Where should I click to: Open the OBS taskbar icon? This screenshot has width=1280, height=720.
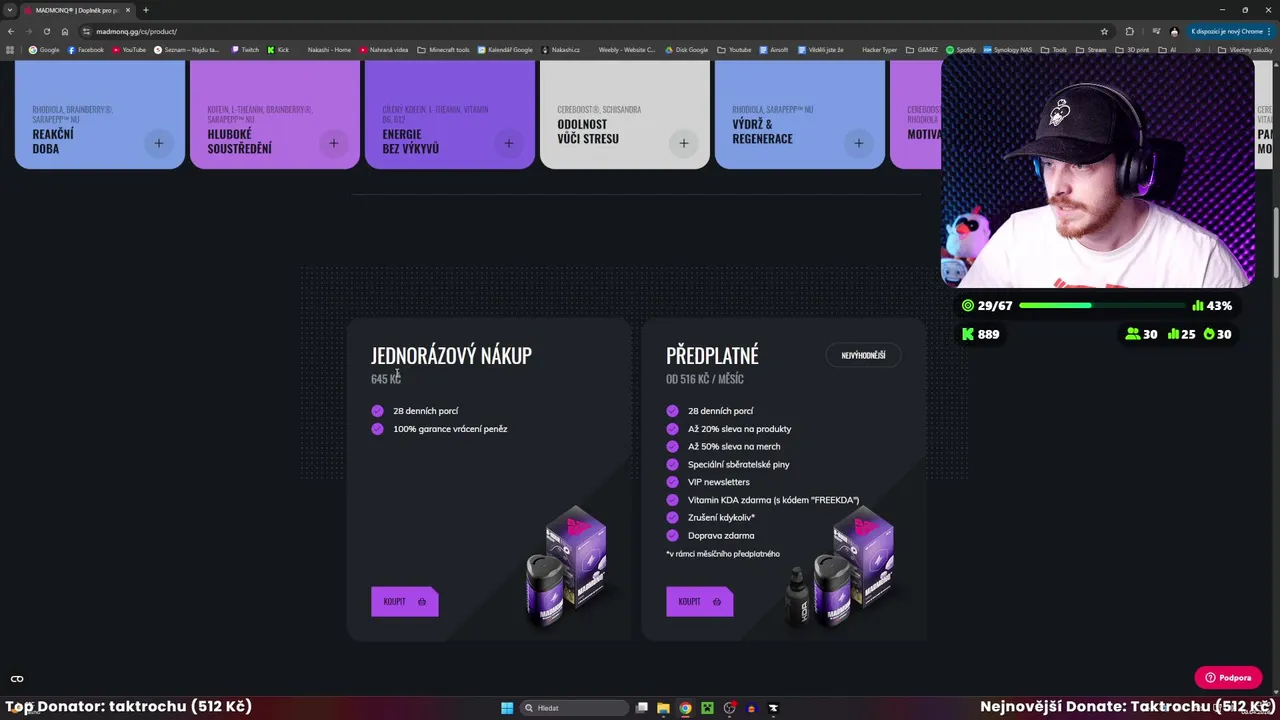pyautogui.click(x=729, y=708)
